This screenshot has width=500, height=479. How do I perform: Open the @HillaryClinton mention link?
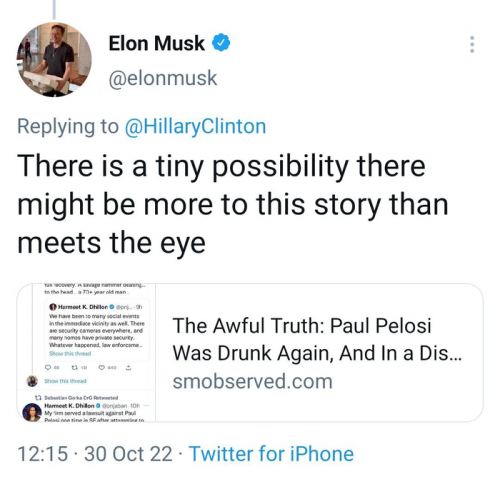[x=195, y=127]
